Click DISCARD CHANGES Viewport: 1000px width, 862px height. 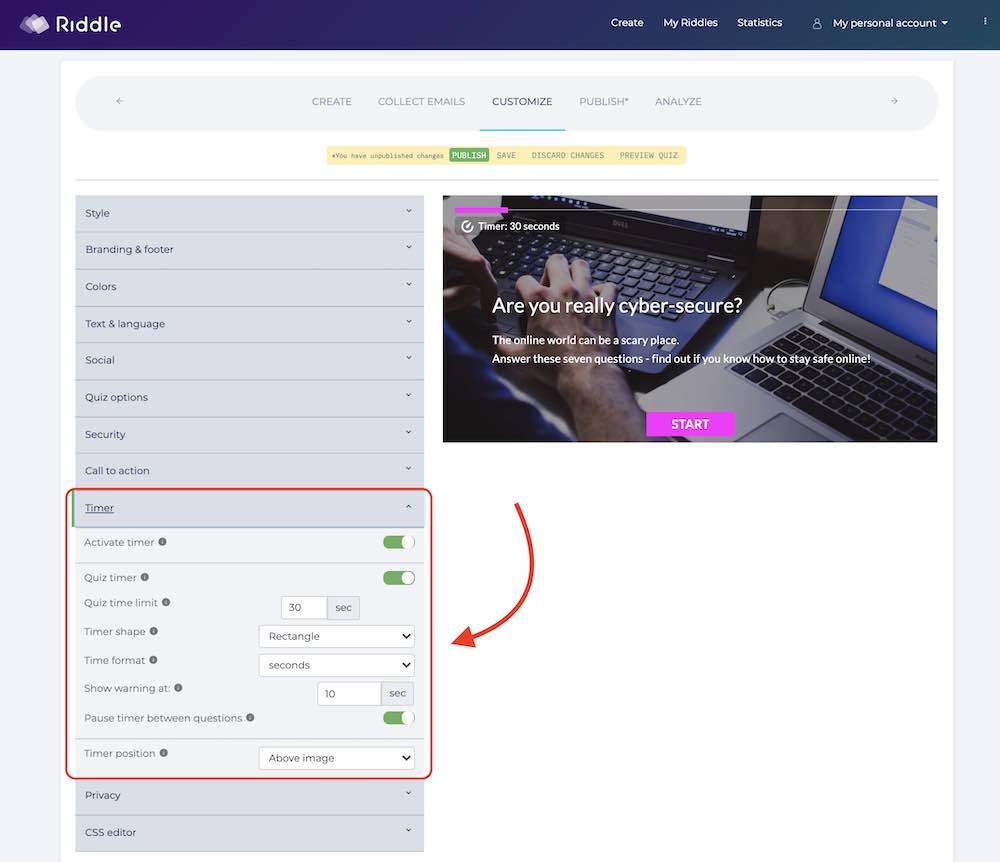(x=568, y=155)
